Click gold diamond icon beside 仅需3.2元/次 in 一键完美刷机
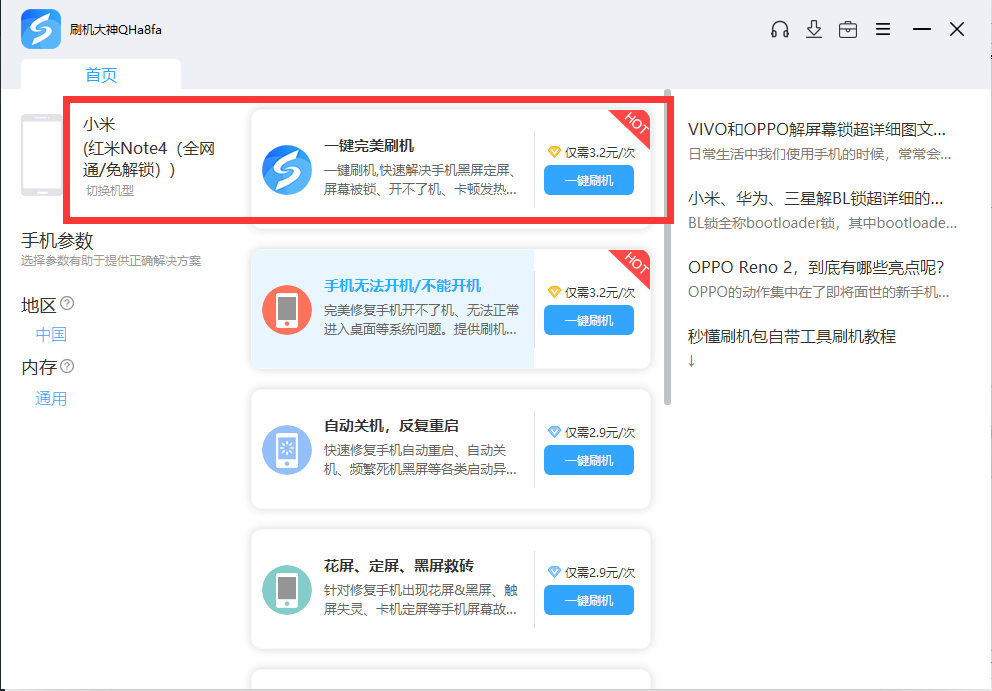The image size is (992, 691). (554, 152)
